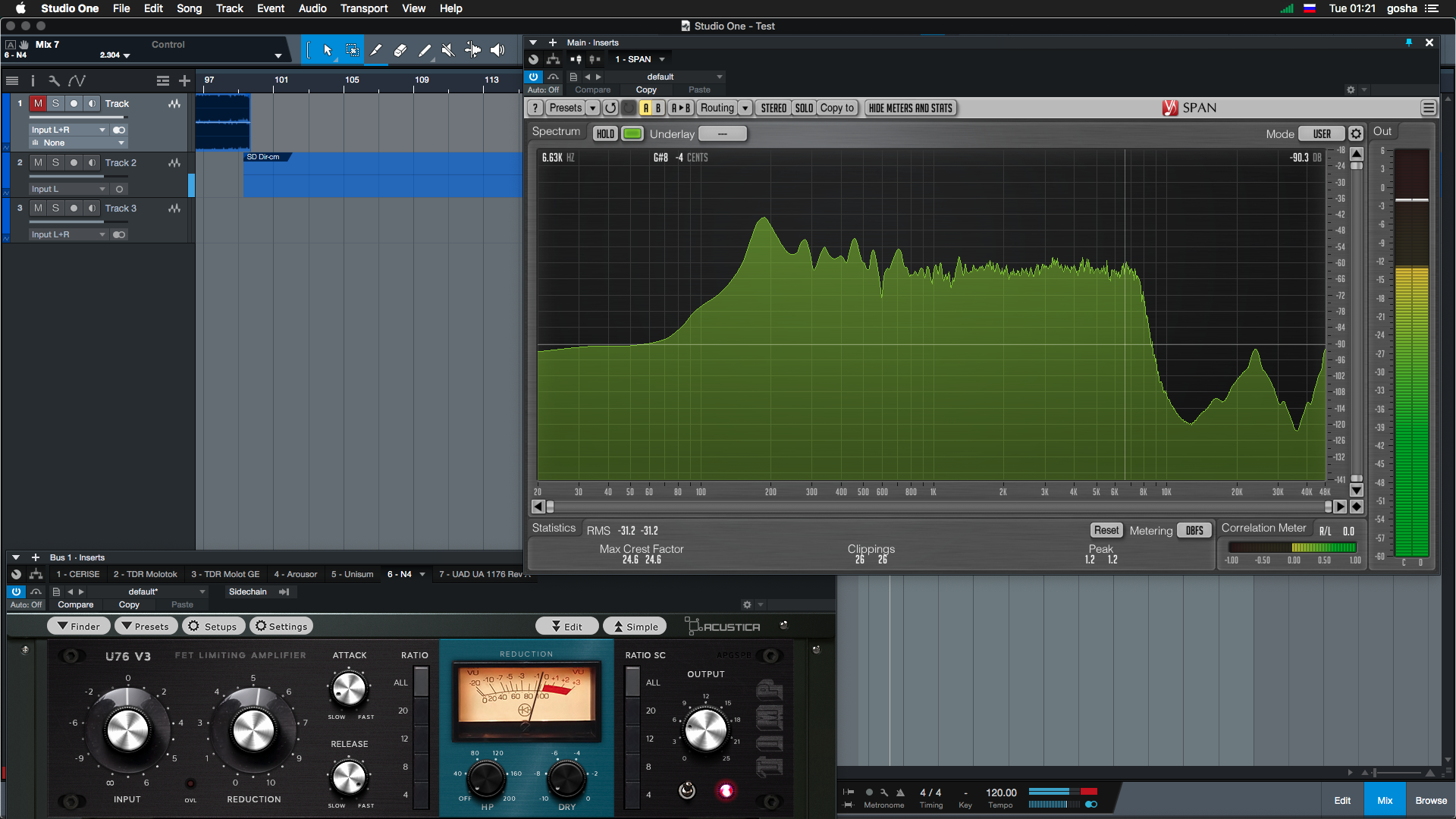Click Hide Meters and Stats button
The image size is (1456, 819).
tap(910, 108)
